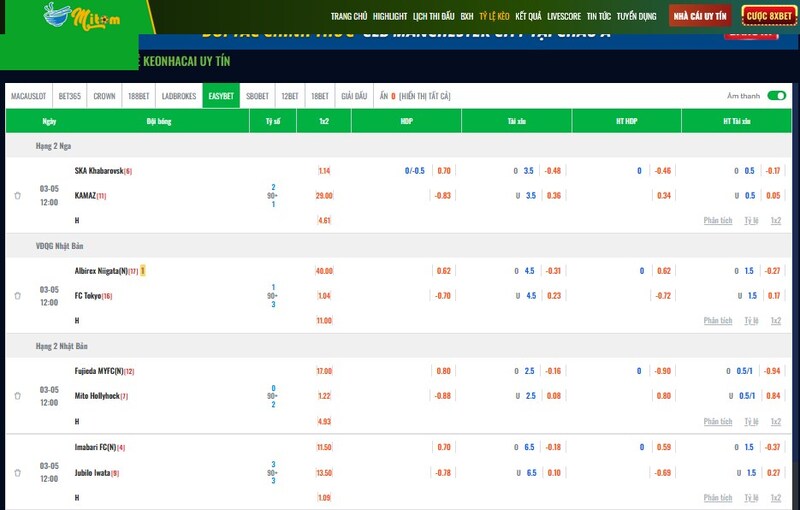Go to Lịch Thi Đấu page
800x510 pixels.
coord(433,16)
